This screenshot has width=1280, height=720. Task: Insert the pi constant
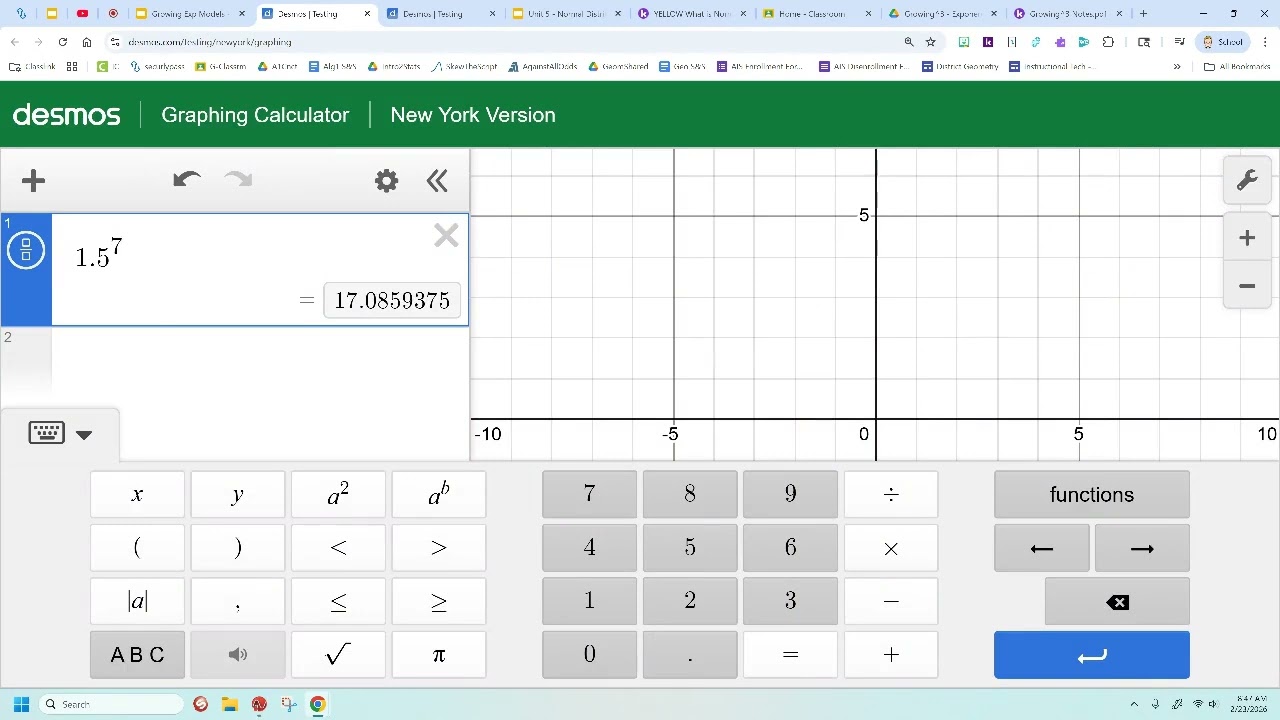pyautogui.click(x=439, y=655)
